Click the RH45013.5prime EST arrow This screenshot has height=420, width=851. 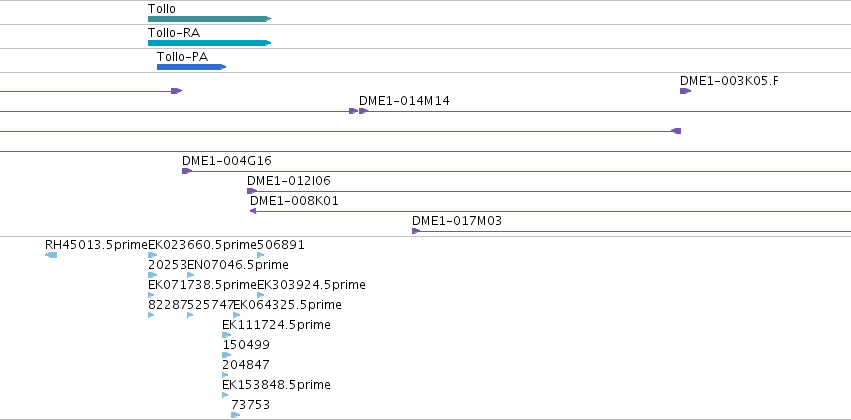tap(51, 255)
